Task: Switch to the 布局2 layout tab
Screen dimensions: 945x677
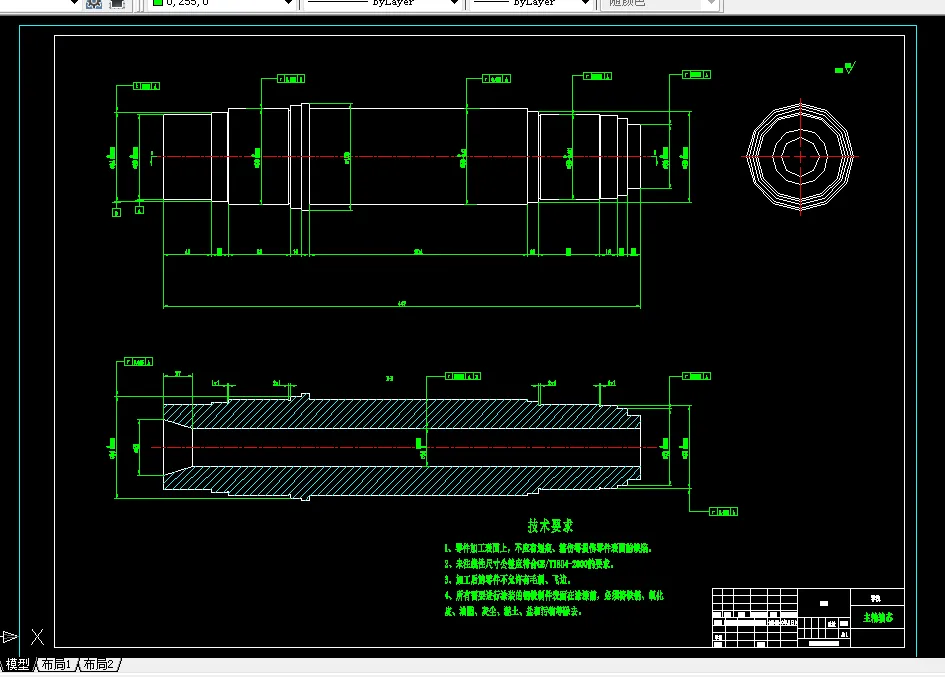Action: (98, 664)
